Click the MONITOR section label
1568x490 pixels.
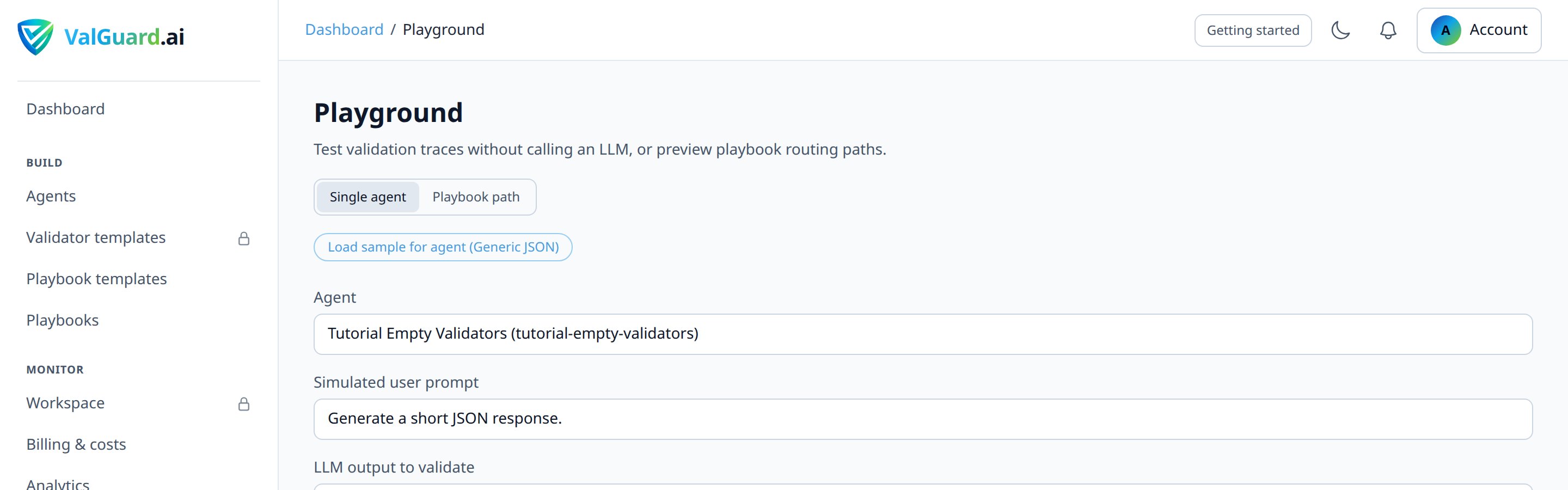tap(55, 370)
